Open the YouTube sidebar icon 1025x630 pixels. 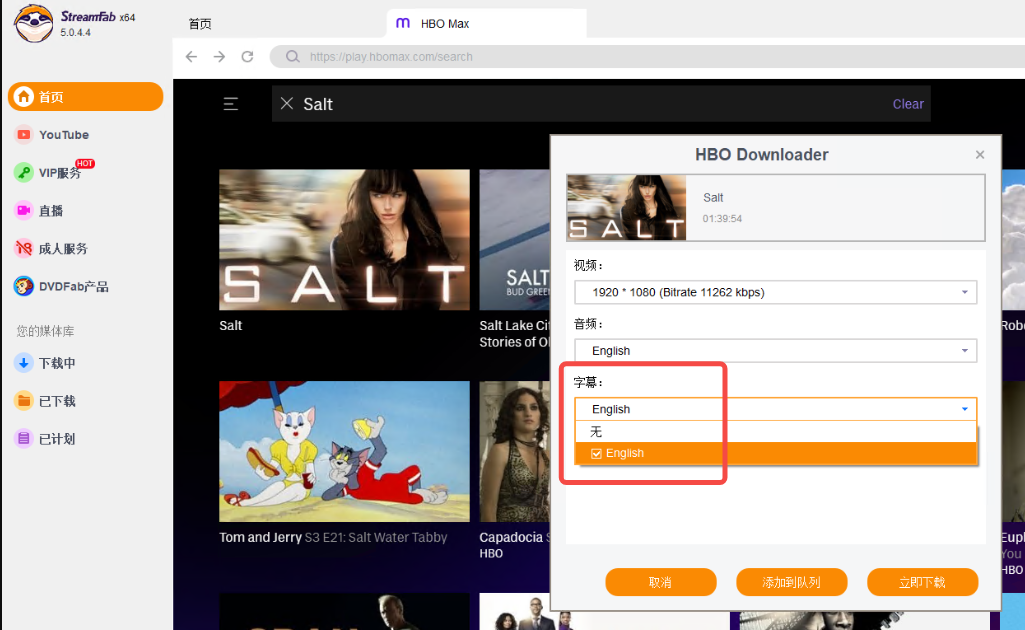(x=24, y=135)
